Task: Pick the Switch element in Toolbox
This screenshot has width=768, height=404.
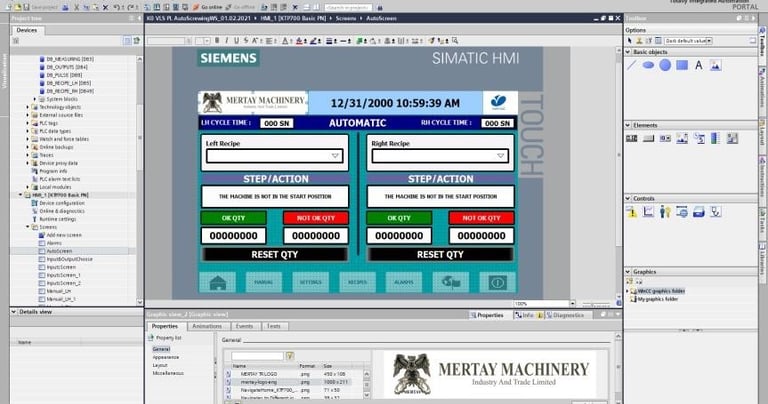Action: click(x=732, y=139)
